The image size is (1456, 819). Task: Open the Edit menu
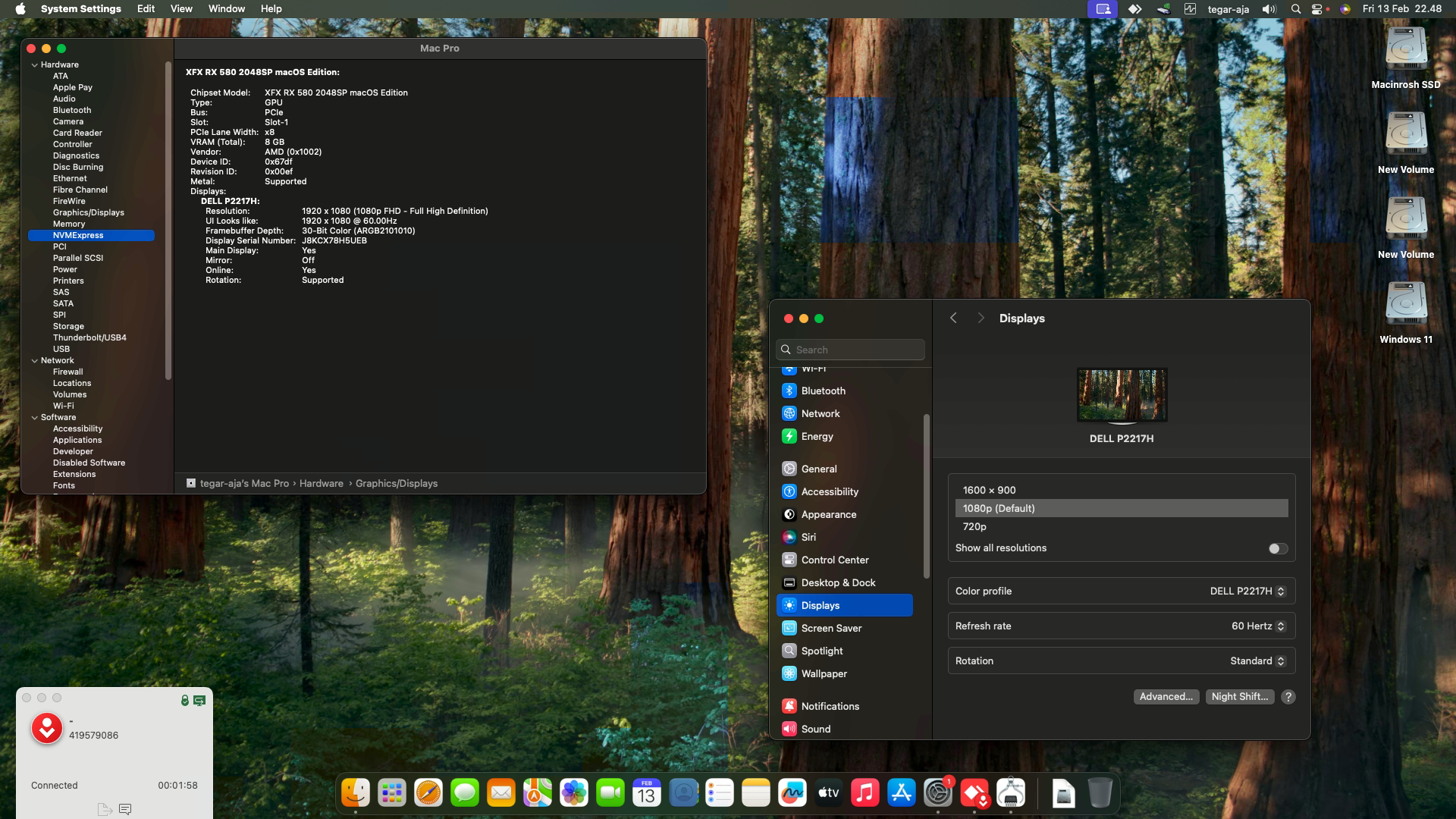pyautogui.click(x=146, y=9)
